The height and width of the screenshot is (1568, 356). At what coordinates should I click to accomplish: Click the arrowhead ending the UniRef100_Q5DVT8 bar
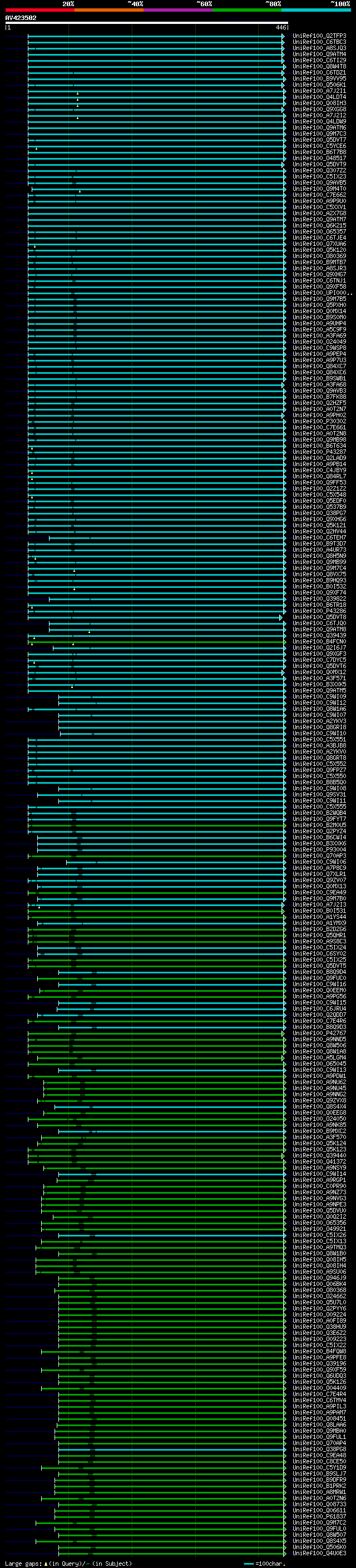click(x=281, y=617)
